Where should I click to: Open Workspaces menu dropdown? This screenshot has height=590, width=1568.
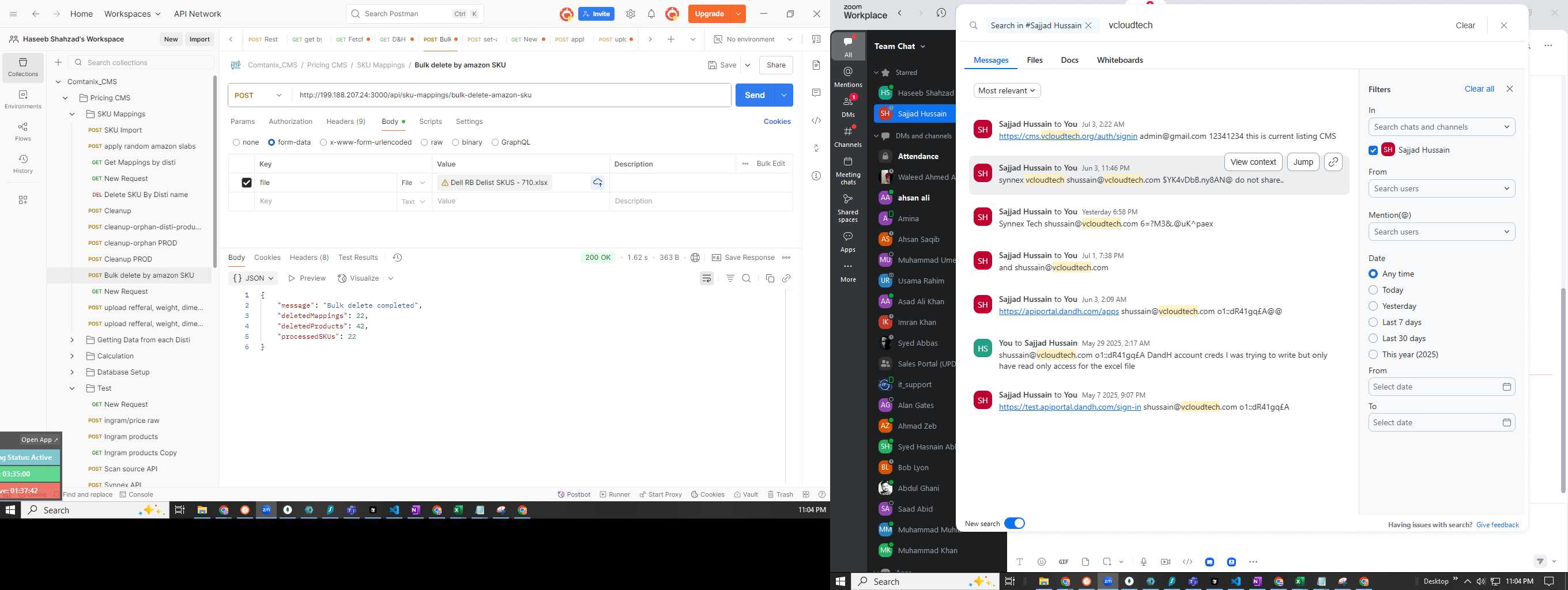132,13
